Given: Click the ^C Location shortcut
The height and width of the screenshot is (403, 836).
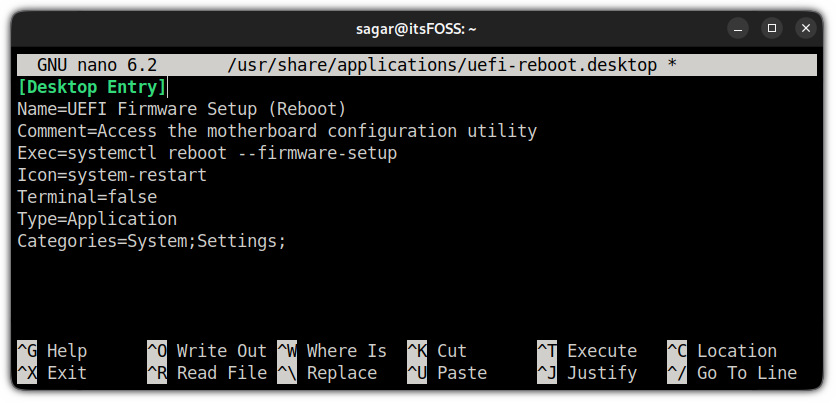Looking at the screenshot, I should point(721,351).
